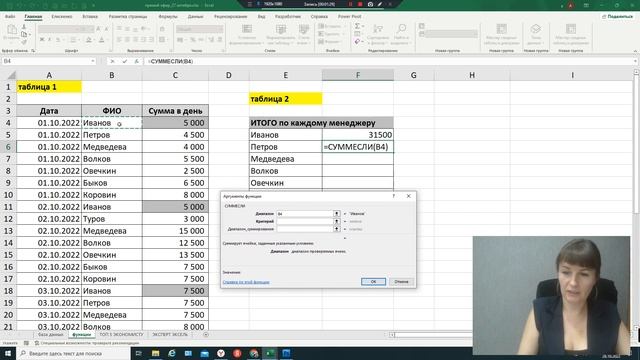Pause the screen recording in top bar
This screenshot has height=360, width=640.
350,4
